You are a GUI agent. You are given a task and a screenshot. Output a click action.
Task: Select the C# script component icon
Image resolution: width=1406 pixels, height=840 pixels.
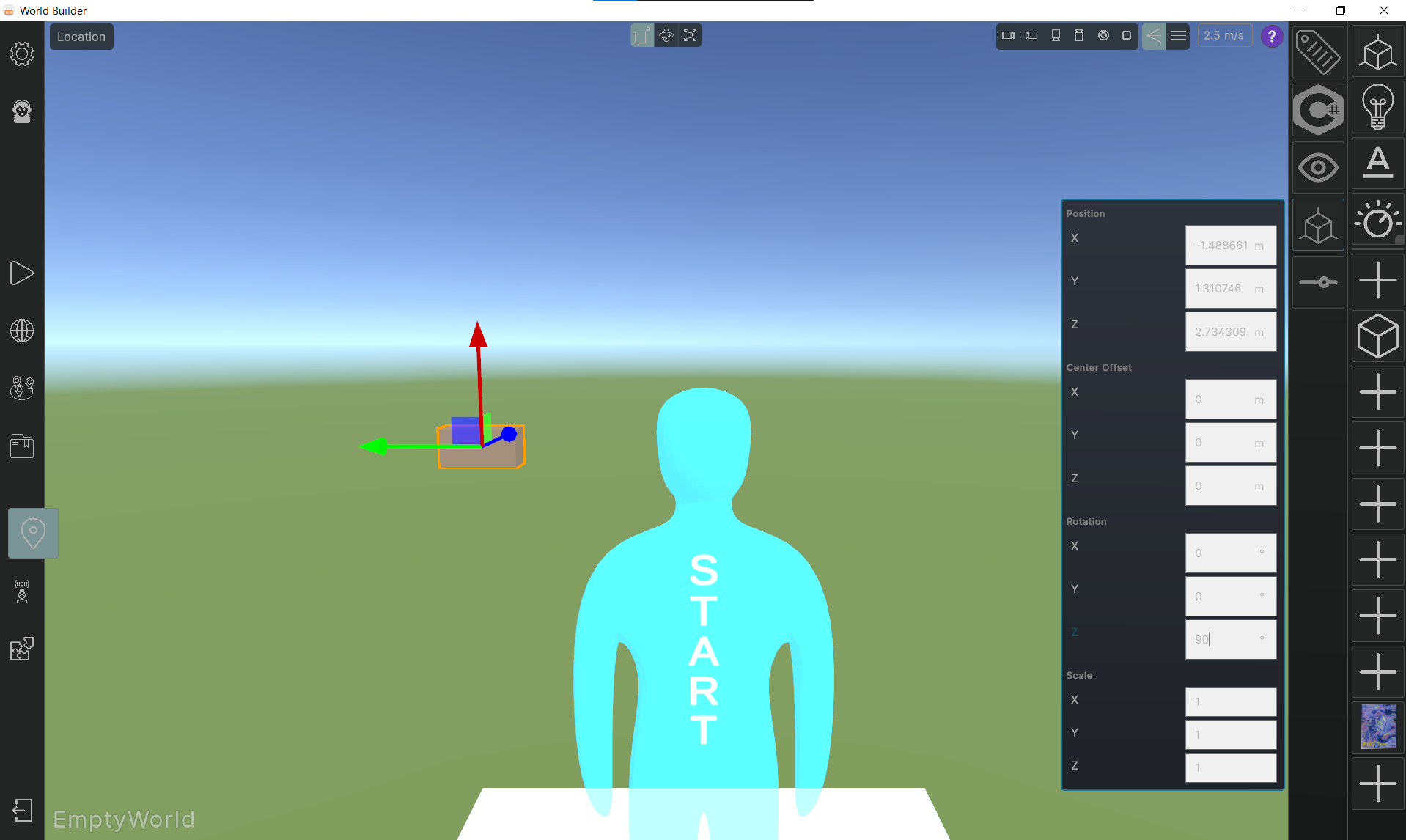[x=1317, y=109]
